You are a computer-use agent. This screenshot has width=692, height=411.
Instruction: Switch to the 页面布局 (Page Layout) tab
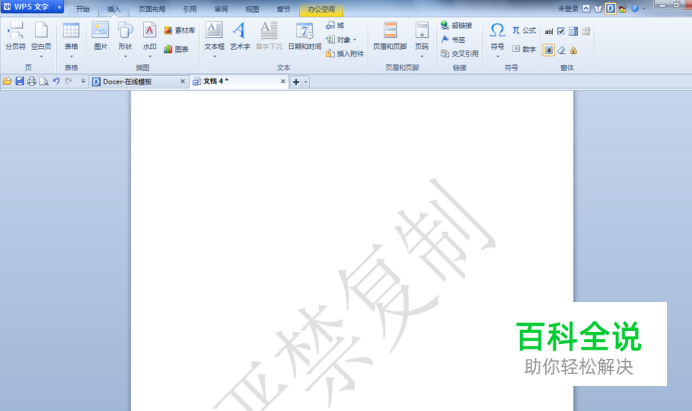tap(152, 9)
